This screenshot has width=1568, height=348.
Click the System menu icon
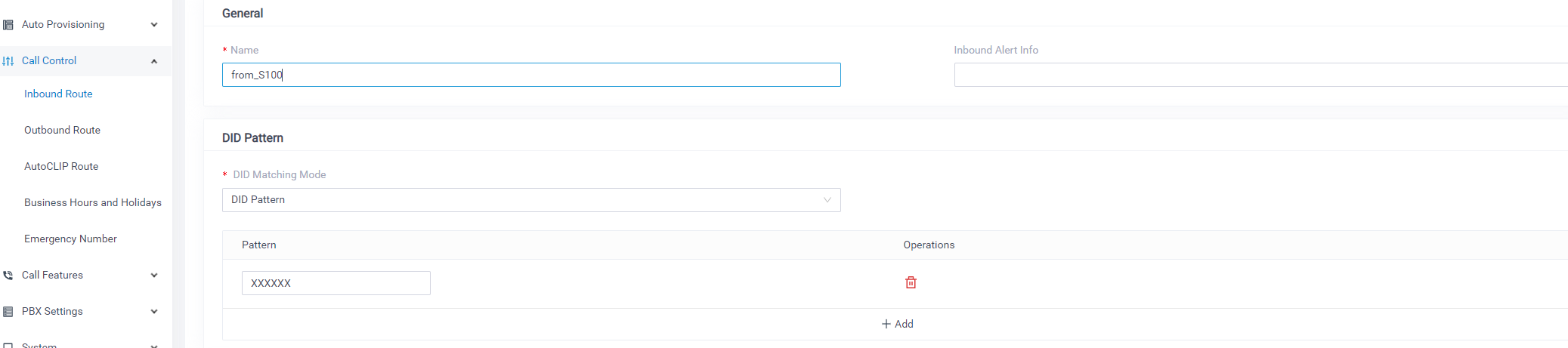[x=8, y=345]
